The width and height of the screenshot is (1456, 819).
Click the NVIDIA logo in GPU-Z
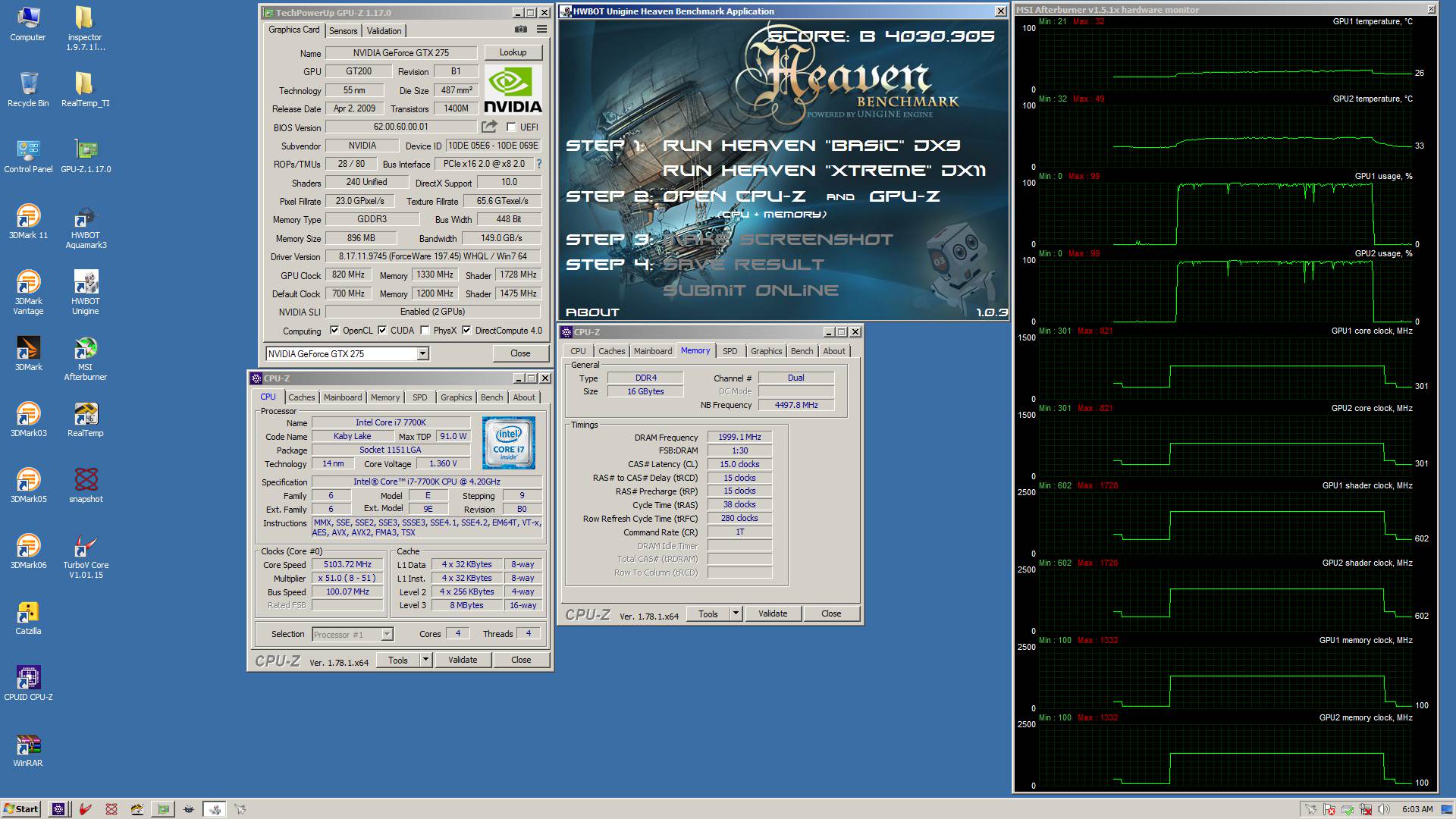pos(513,89)
